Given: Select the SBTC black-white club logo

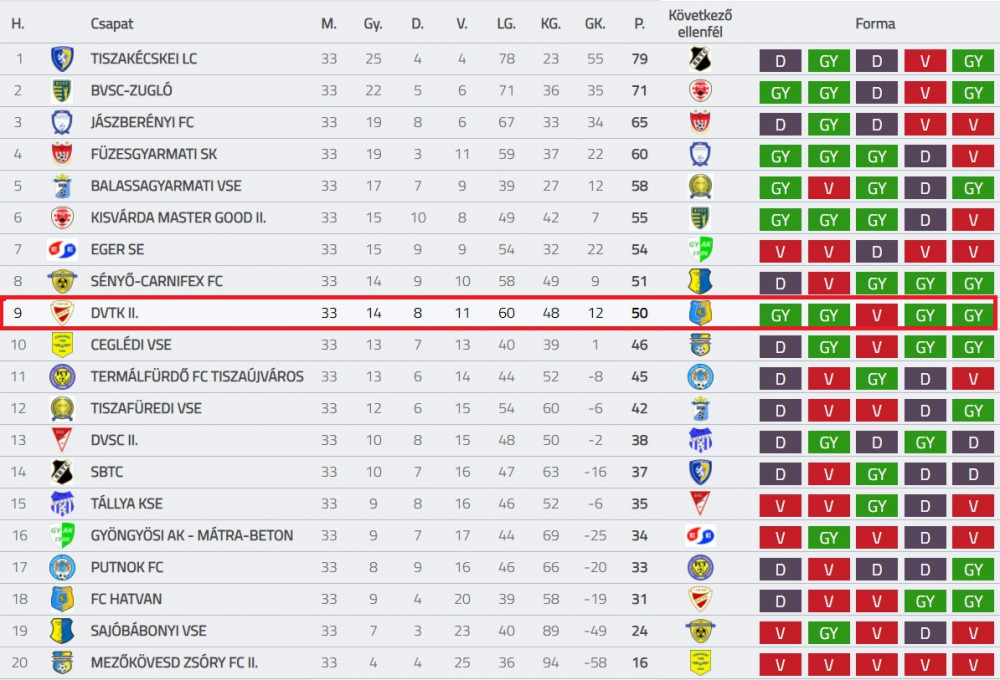Looking at the screenshot, I should [x=62, y=472].
